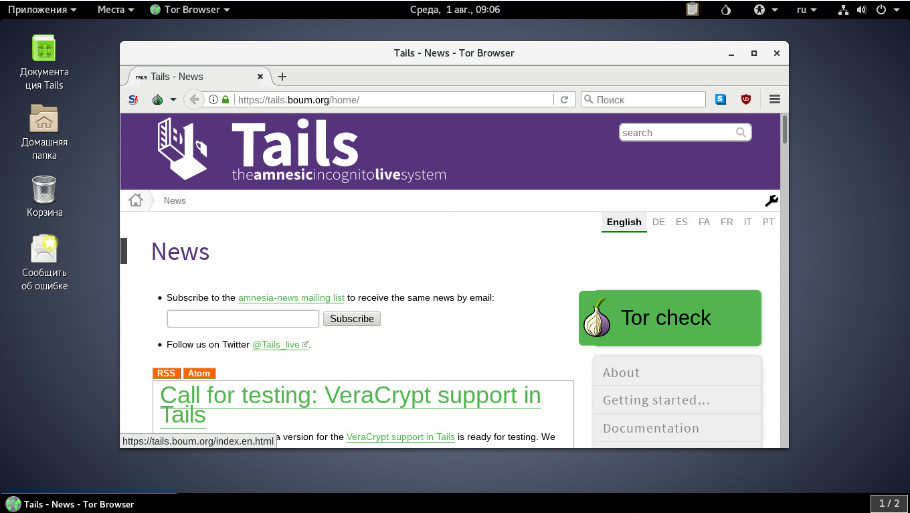The width and height of the screenshot is (910, 513).
Task: Open the amnesia-news mailing list link
Action: click(x=291, y=298)
